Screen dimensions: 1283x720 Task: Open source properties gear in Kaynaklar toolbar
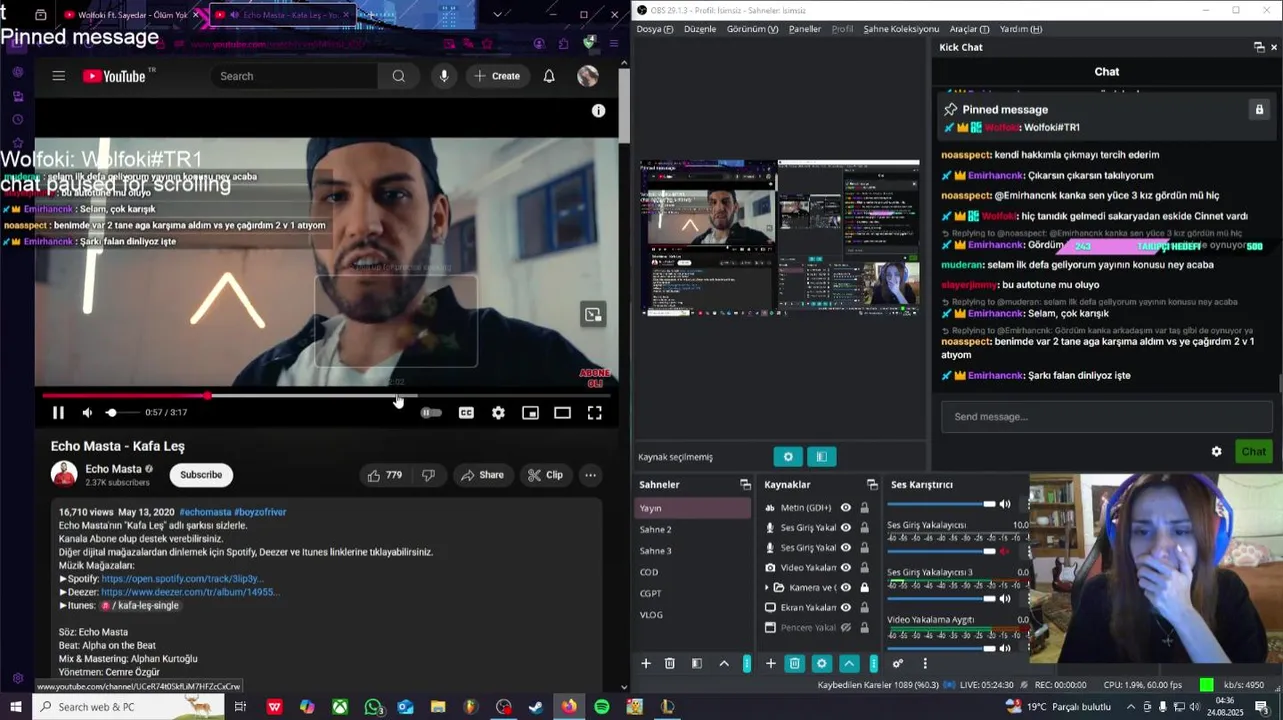821,663
